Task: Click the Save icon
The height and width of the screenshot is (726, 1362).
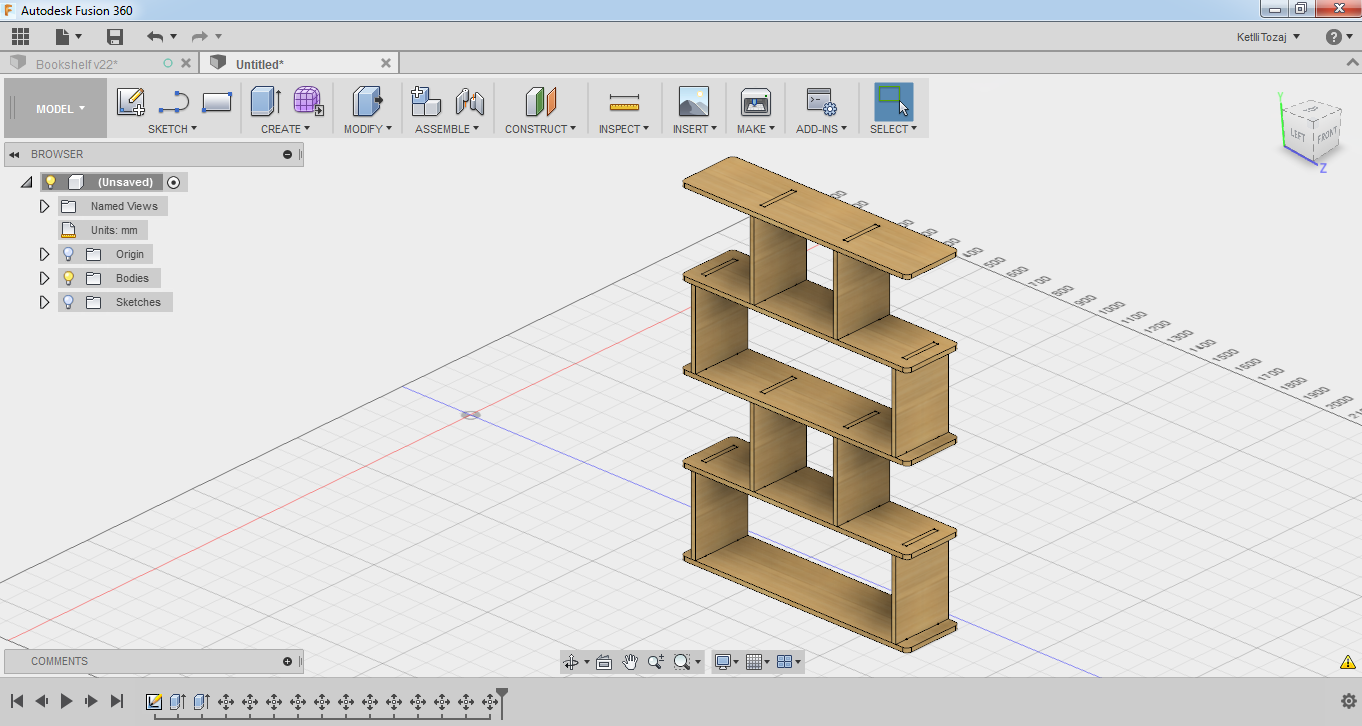Action: tap(115, 37)
